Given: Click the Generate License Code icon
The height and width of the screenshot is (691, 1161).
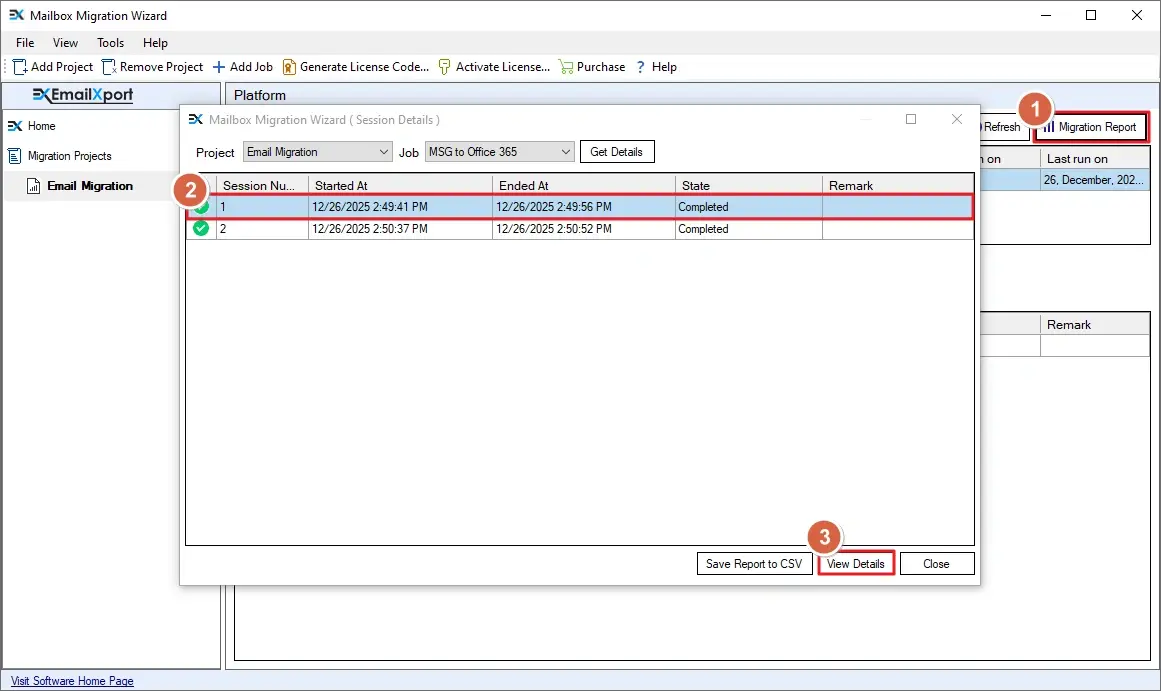Looking at the screenshot, I should coord(289,67).
